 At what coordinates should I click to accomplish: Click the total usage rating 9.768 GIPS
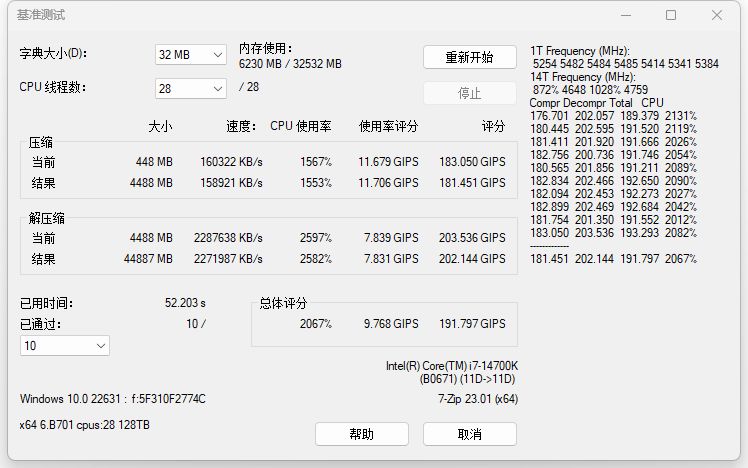(x=391, y=323)
